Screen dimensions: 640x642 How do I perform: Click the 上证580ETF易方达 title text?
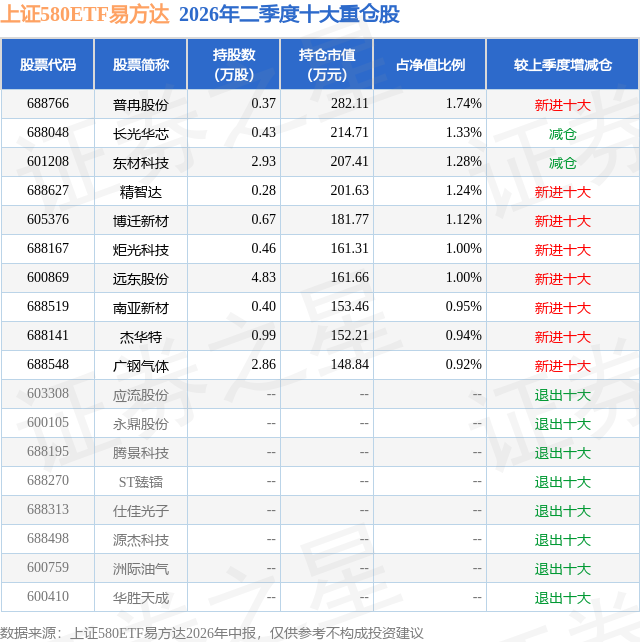click(85, 14)
